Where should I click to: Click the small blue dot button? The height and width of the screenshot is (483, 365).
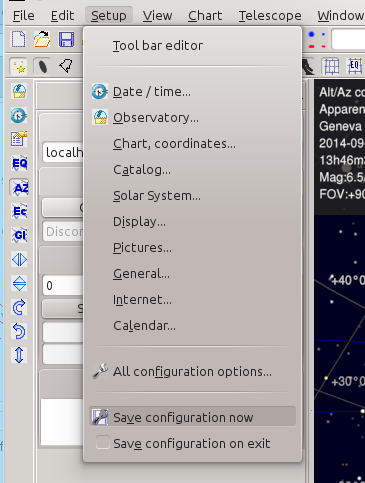click(323, 34)
